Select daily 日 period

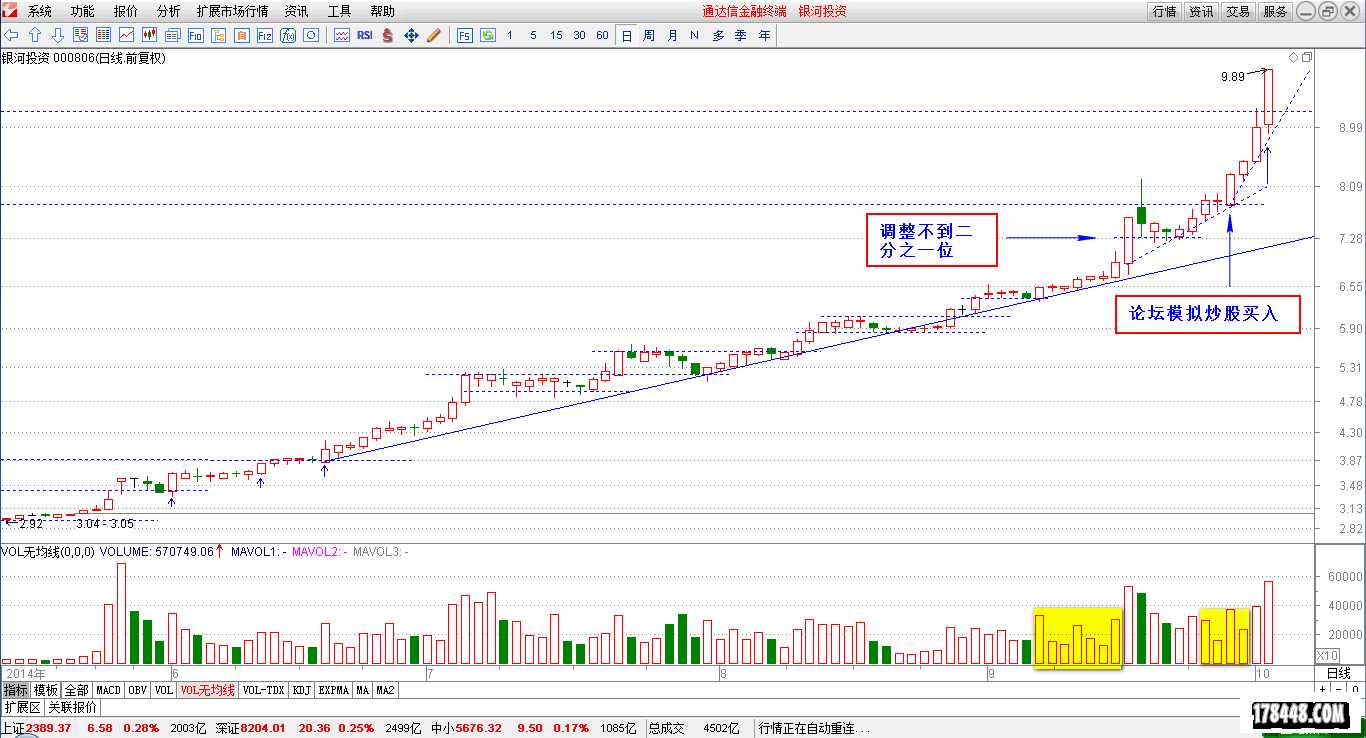[x=626, y=35]
